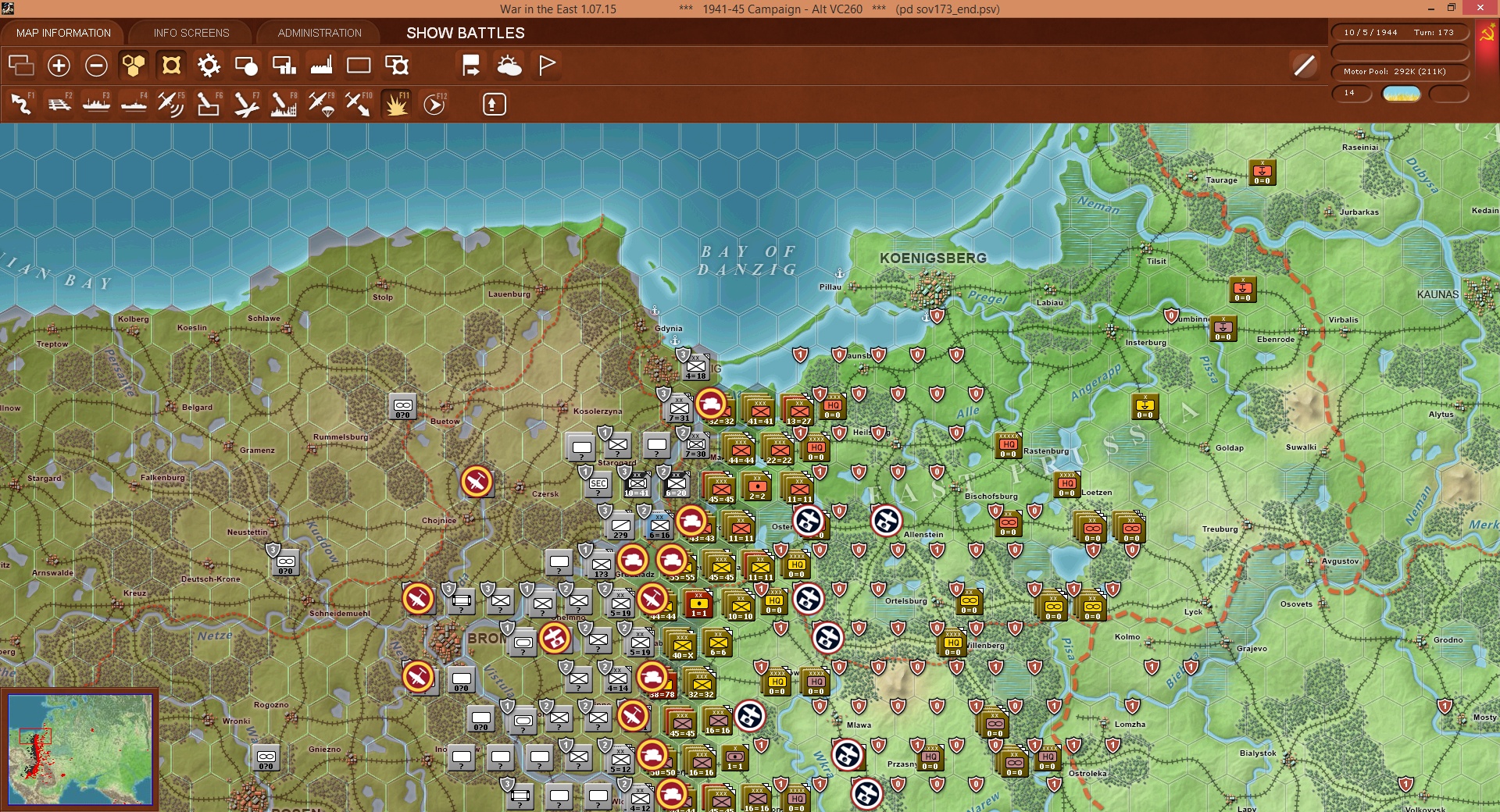Toggle the hex grid display

coord(134,66)
